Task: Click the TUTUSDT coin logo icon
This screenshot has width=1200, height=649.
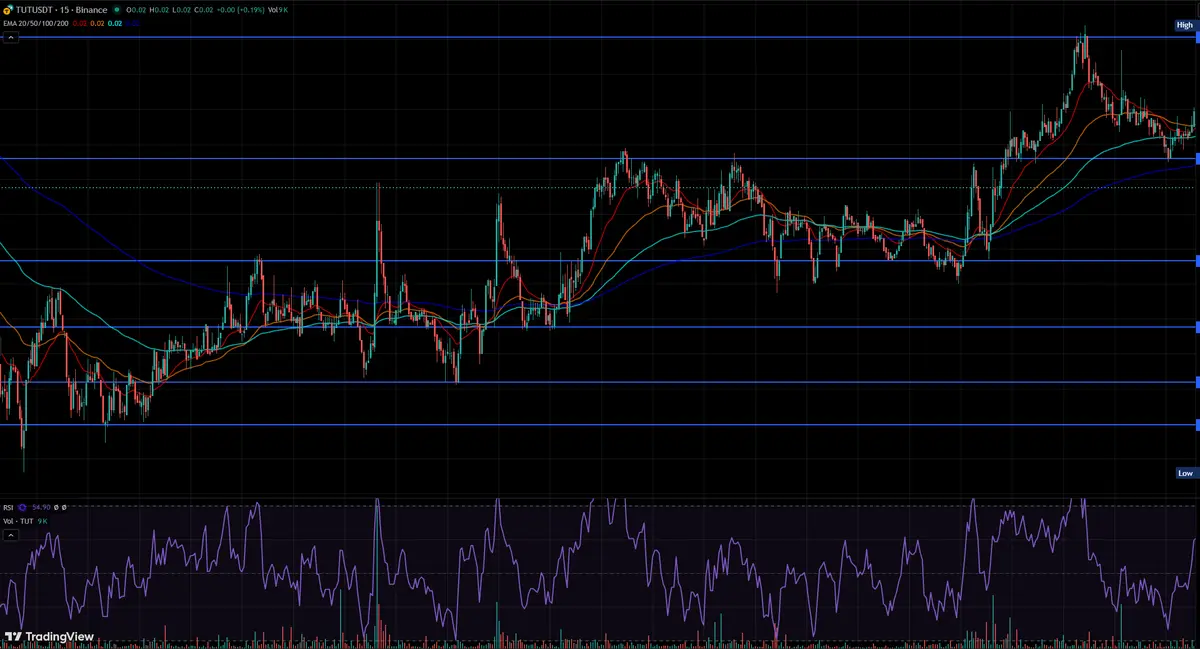Action: click(8, 10)
